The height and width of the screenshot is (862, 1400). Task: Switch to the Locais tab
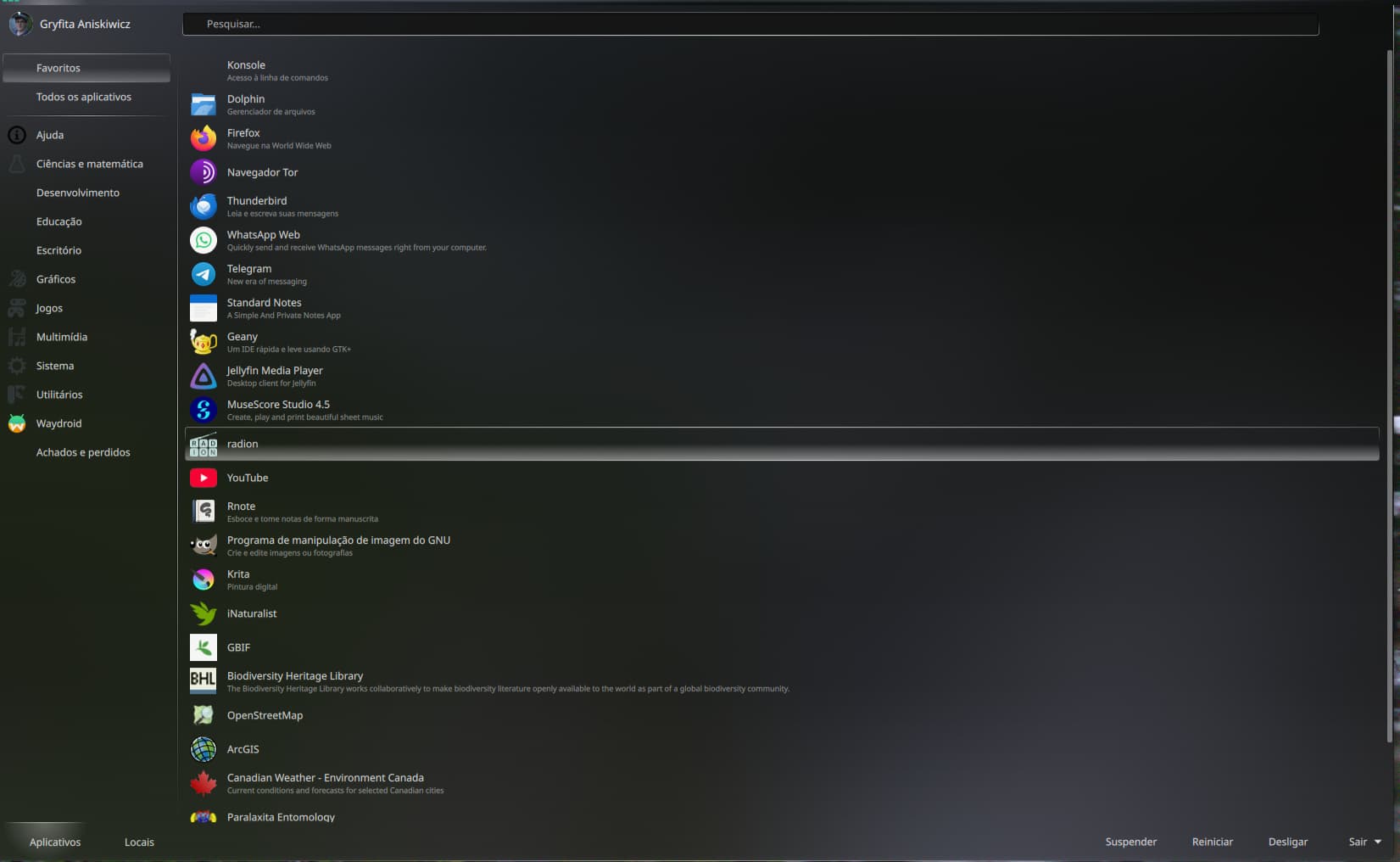point(139,842)
